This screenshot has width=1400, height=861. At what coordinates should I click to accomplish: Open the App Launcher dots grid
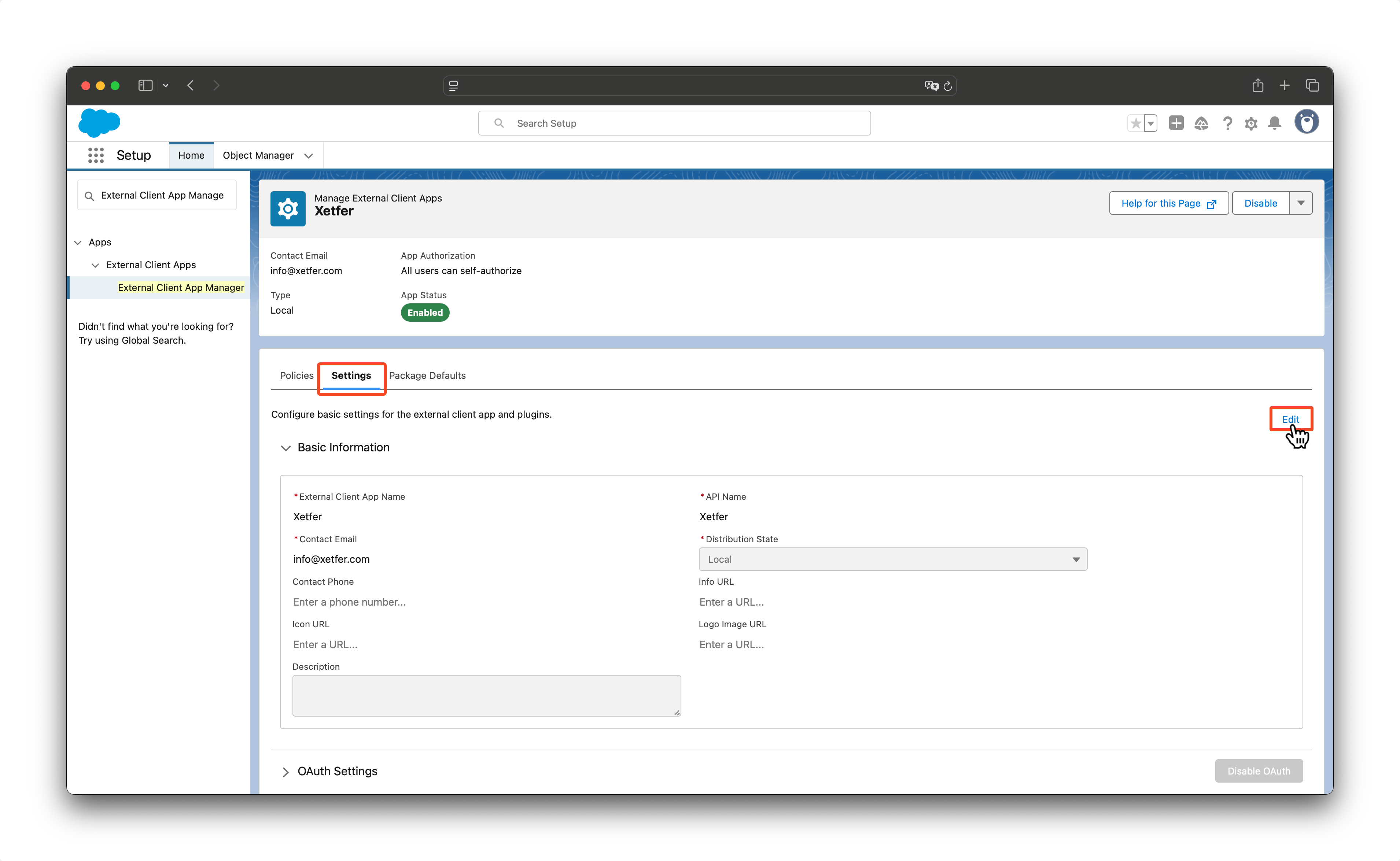96,155
